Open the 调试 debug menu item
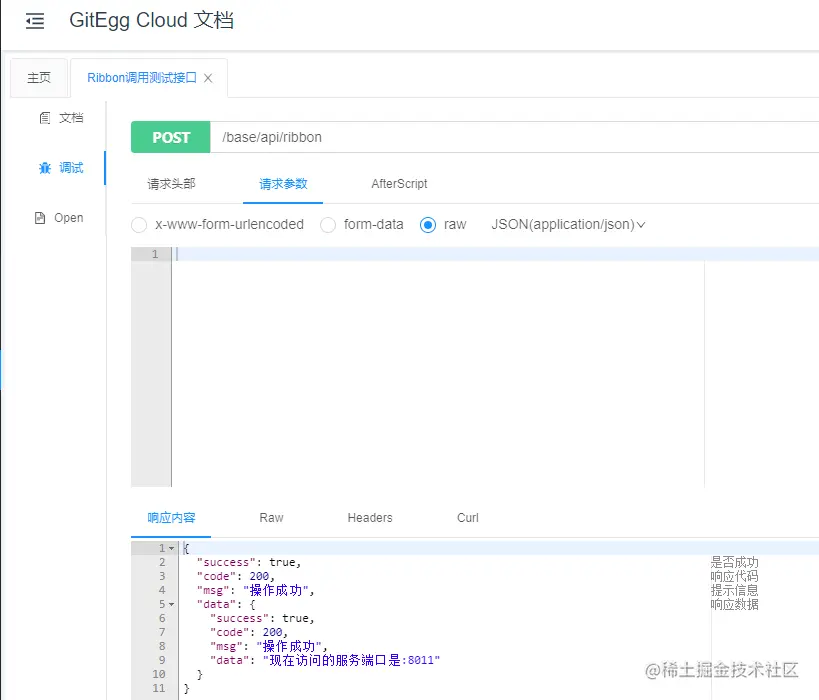 click(61, 168)
